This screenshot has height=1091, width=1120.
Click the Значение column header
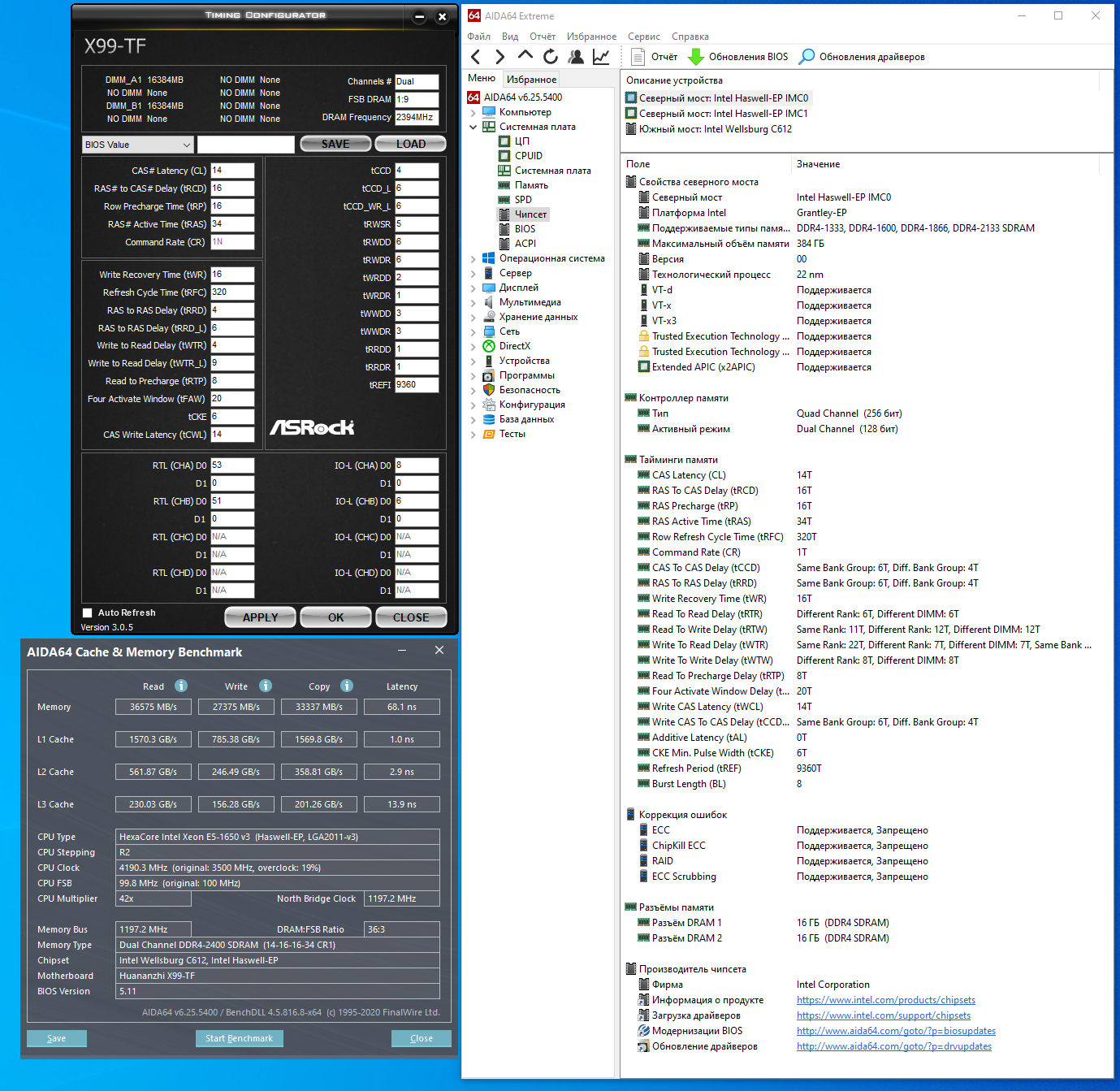(x=945, y=164)
